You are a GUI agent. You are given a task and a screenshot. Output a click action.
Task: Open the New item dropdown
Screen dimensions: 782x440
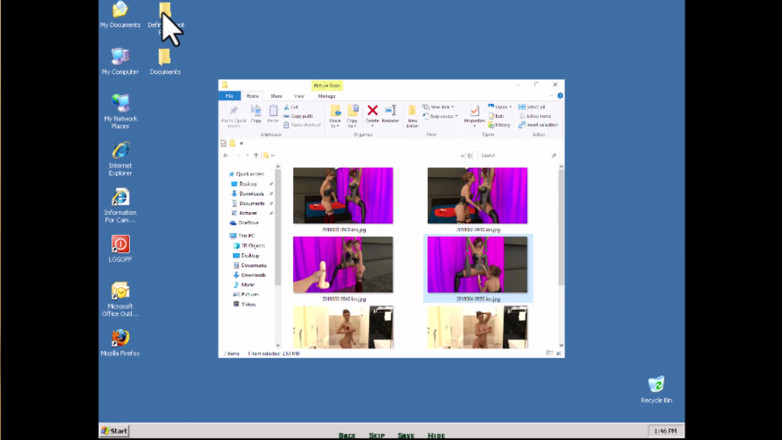[438, 107]
